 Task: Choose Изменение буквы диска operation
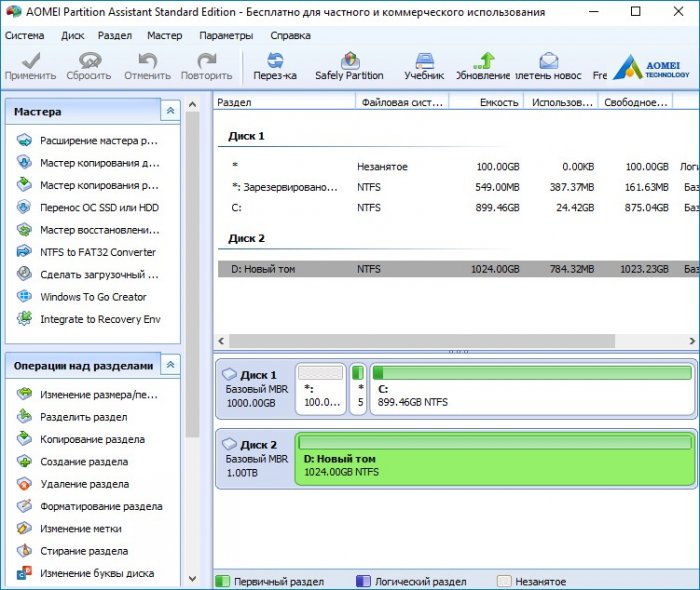pyautogui.click(x=85, y=573)
